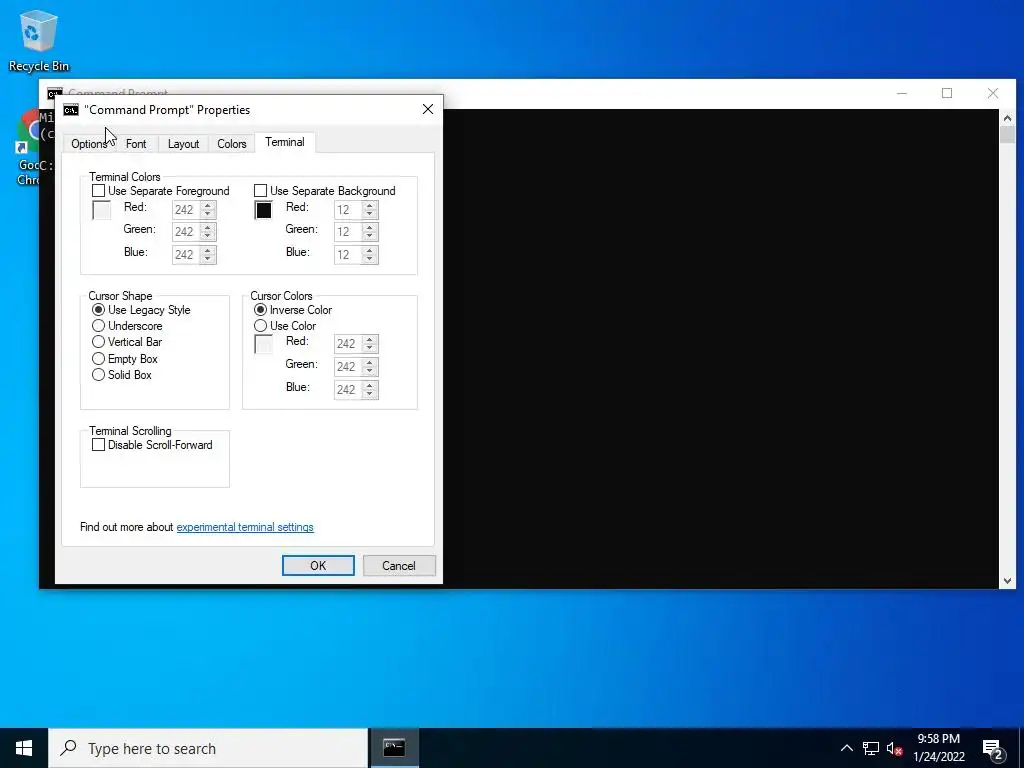Enable Use Separate Background checkbox

click(x=261, y=191)
